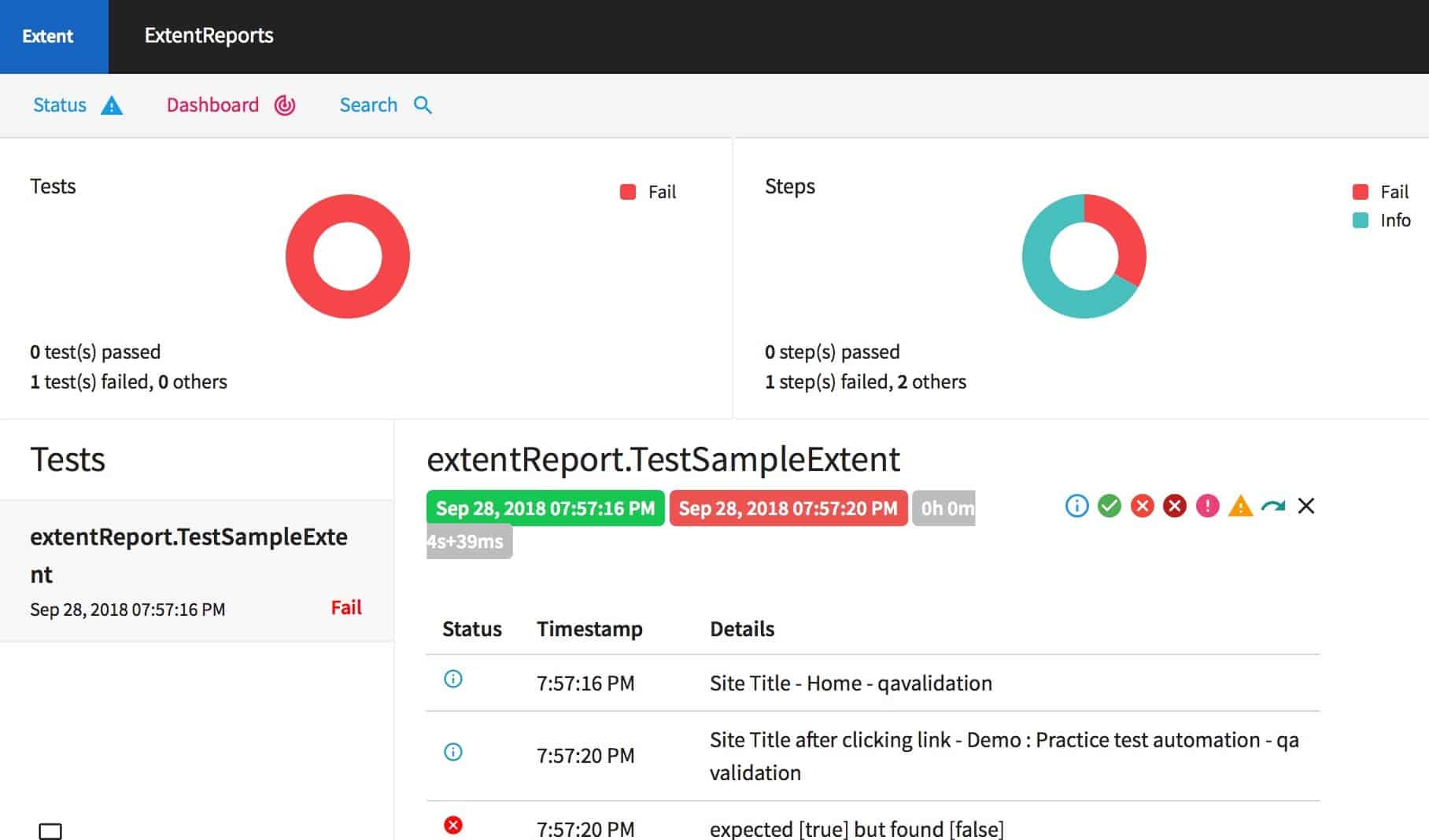
Task: Click the X icon to clear status filters
Action: (1306, 507)
